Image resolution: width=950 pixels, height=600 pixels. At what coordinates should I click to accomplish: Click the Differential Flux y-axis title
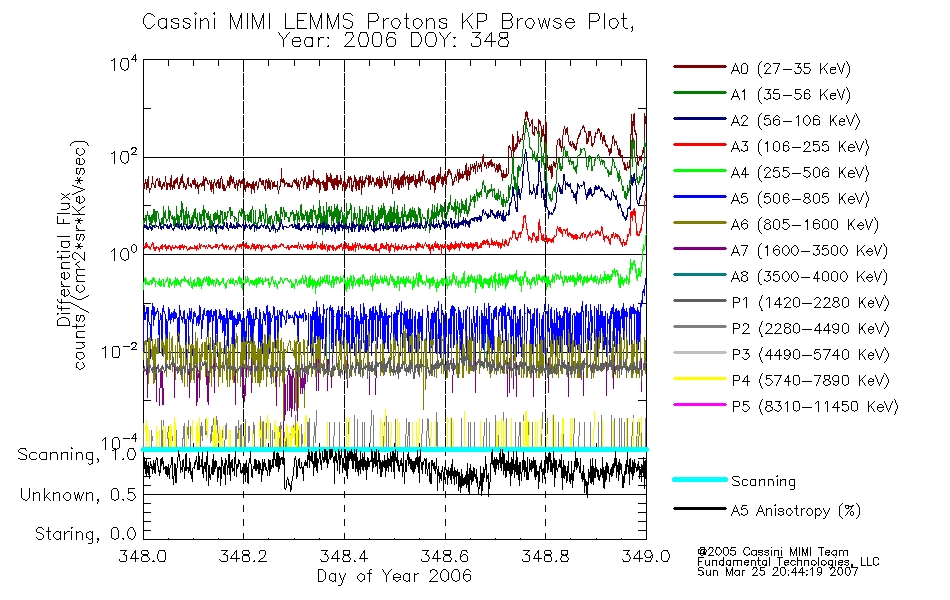coord(64,259)
